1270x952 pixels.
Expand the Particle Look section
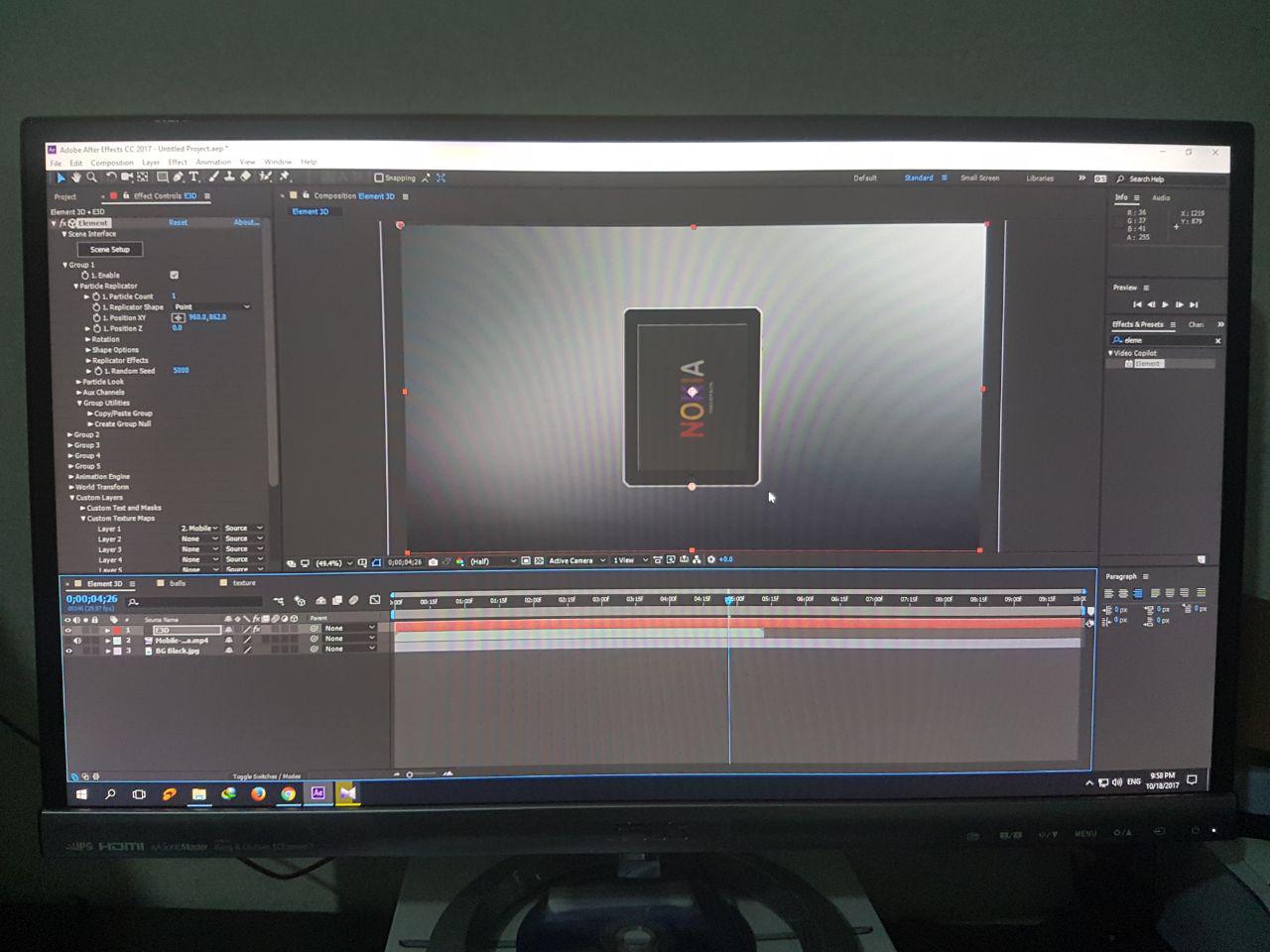pos(79,382)
